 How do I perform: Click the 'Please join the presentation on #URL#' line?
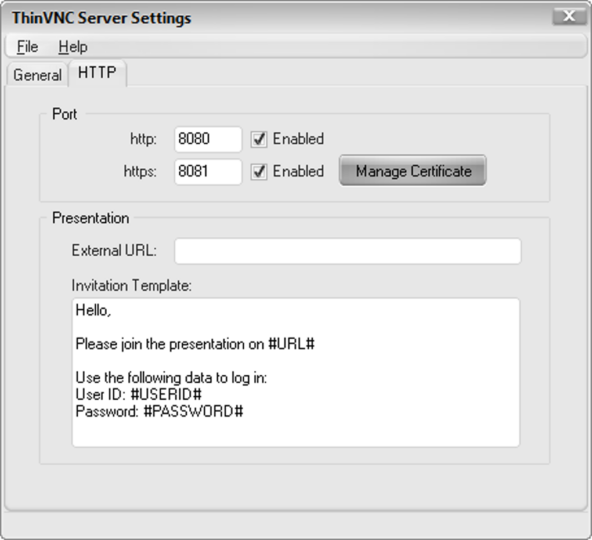(195, 344)
